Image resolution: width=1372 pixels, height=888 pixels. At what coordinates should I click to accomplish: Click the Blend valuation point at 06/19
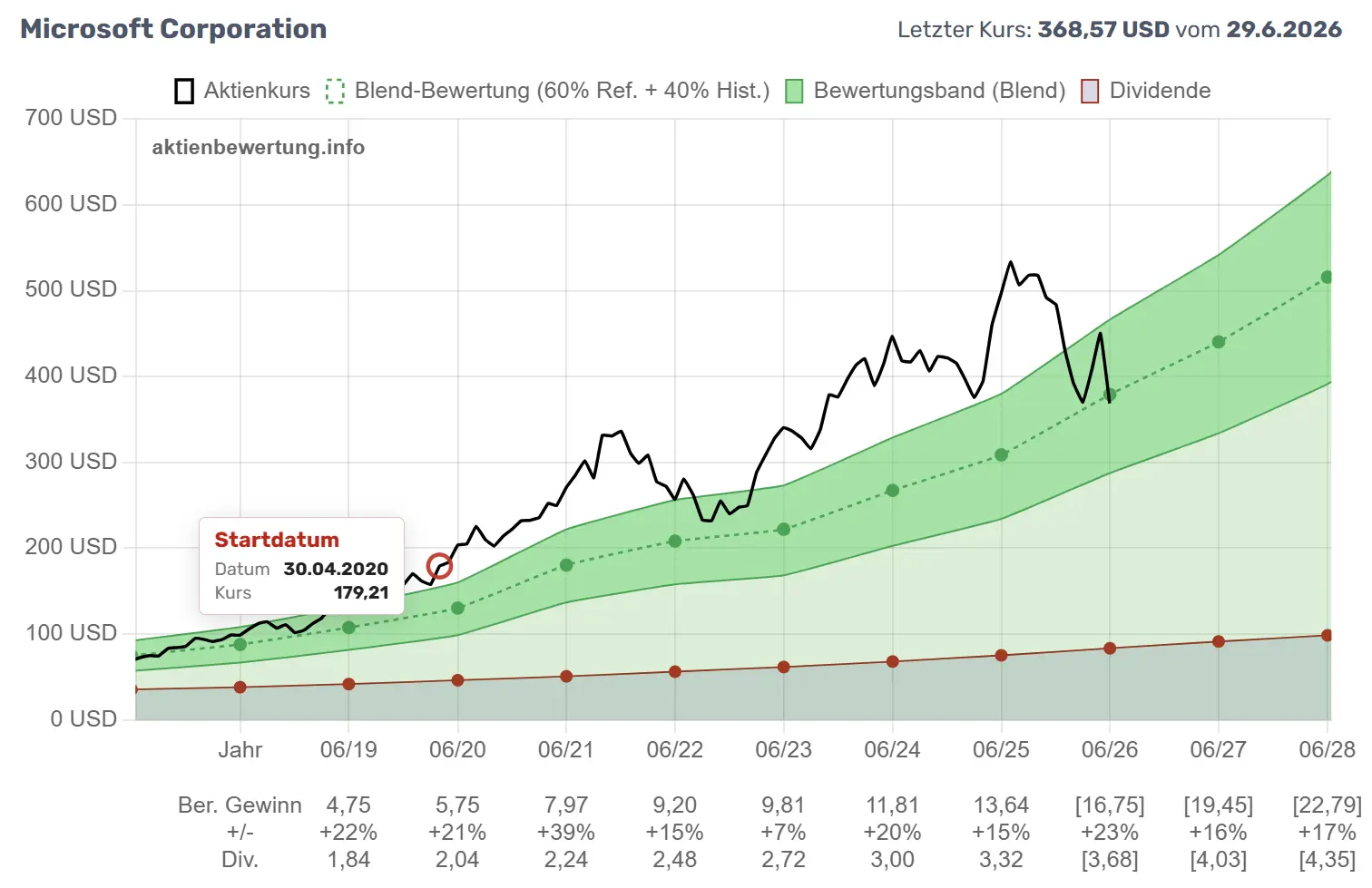coord(348,628)
